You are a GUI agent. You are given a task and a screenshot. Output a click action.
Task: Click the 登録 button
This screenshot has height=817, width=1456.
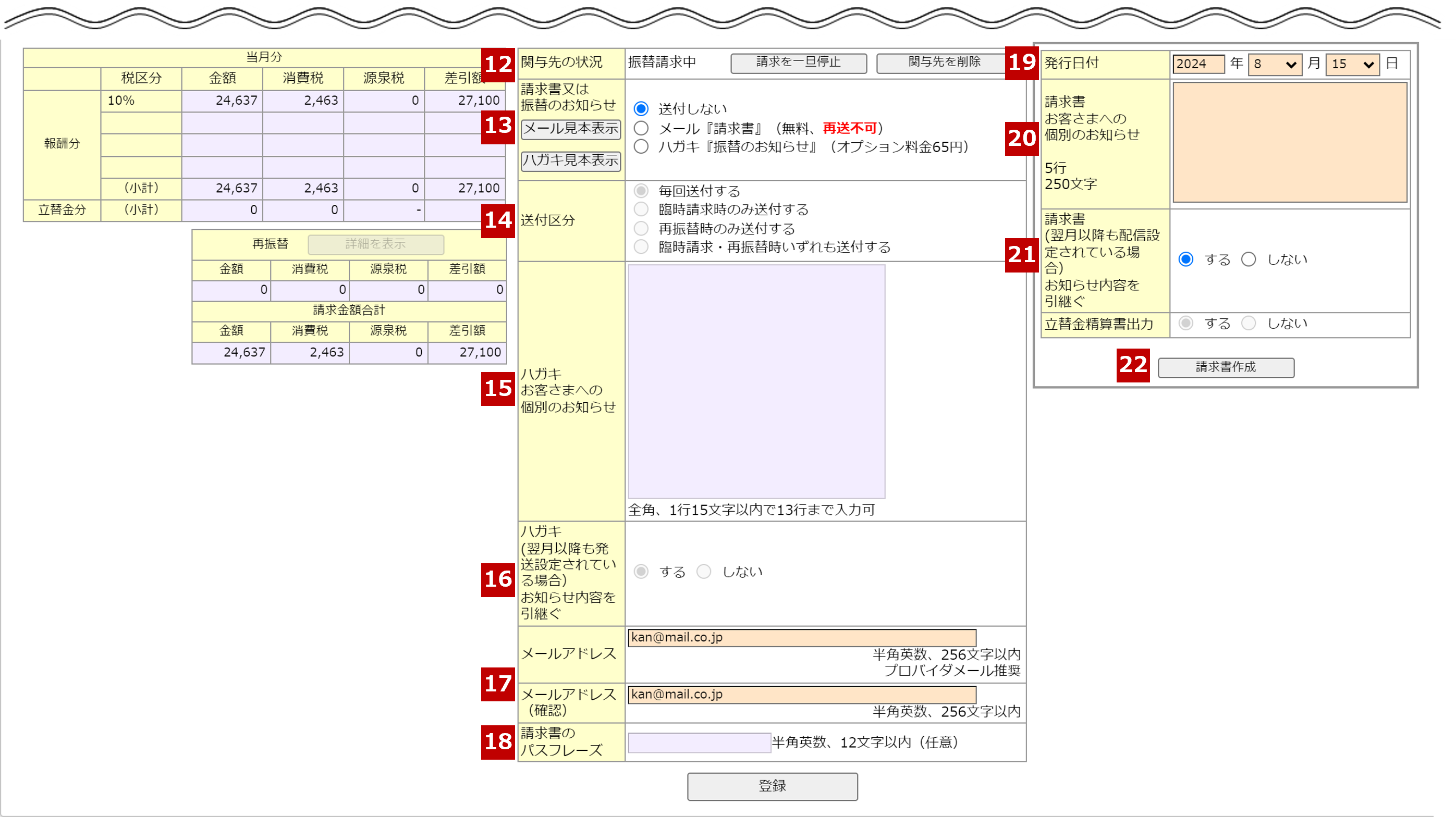pyautogui.click(x=772, y=786)
